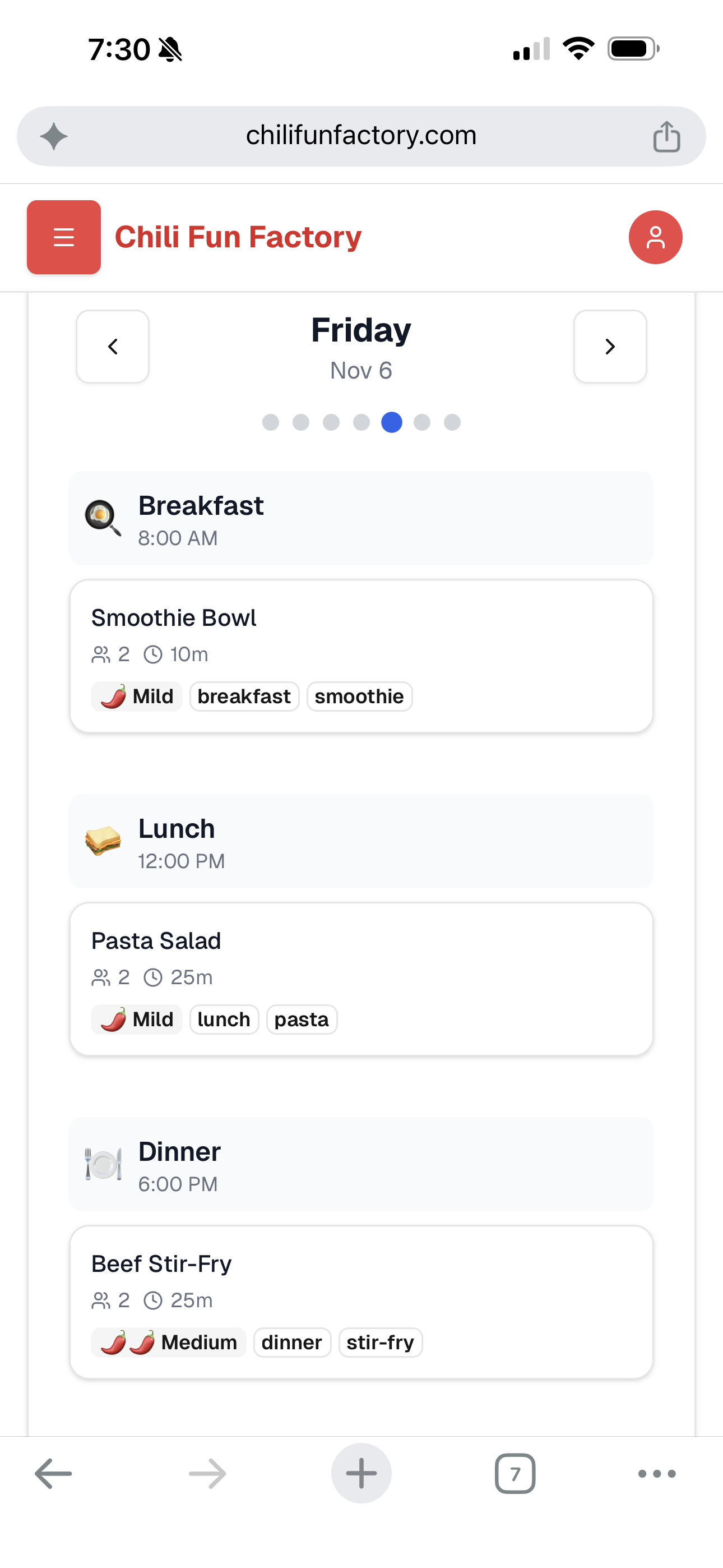Go to previous day with left chevron
The width and height of the screenshot is (723, 1568).
[113, 347]
